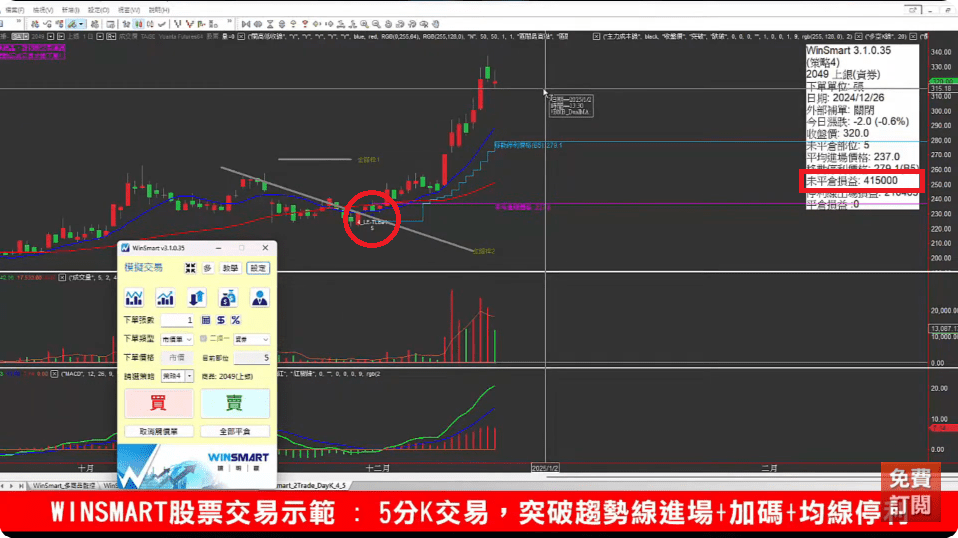This screenshot has height=538, width=958.
Task: Close the indicator before 主力成本線 on the status line
Action: pos(596,37)
